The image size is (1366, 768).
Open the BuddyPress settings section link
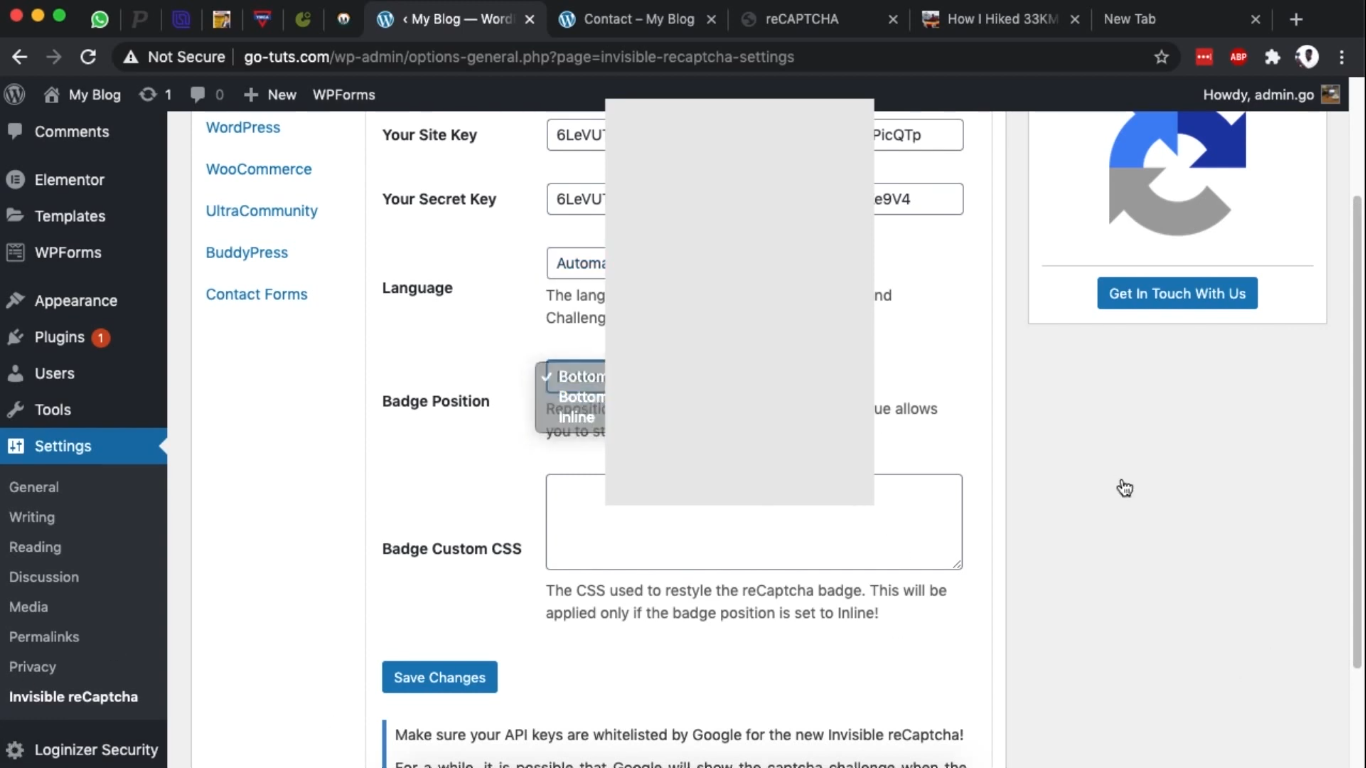(247, 253)
